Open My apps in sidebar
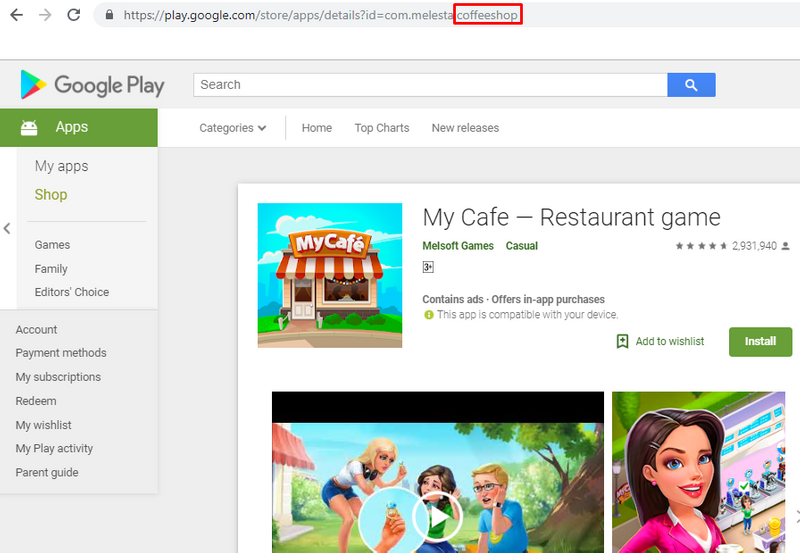Image resolution: width=800 pixels, height=553 pixels. [x=61, y=166]
